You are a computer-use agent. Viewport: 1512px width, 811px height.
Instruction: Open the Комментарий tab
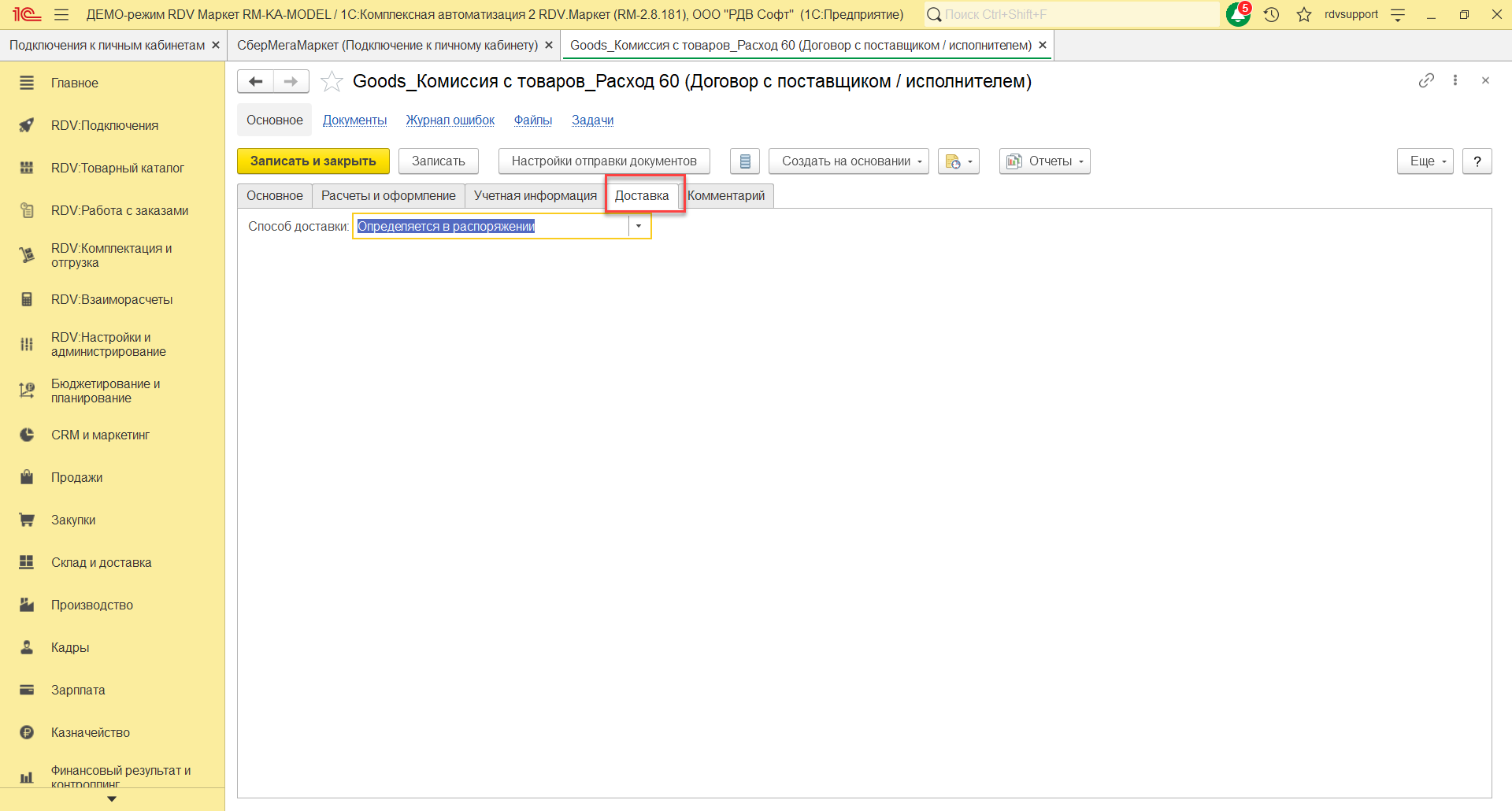coord(726,196)
